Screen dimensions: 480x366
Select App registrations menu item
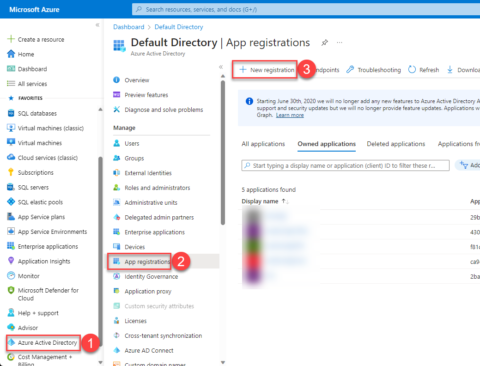click(147, 262)
